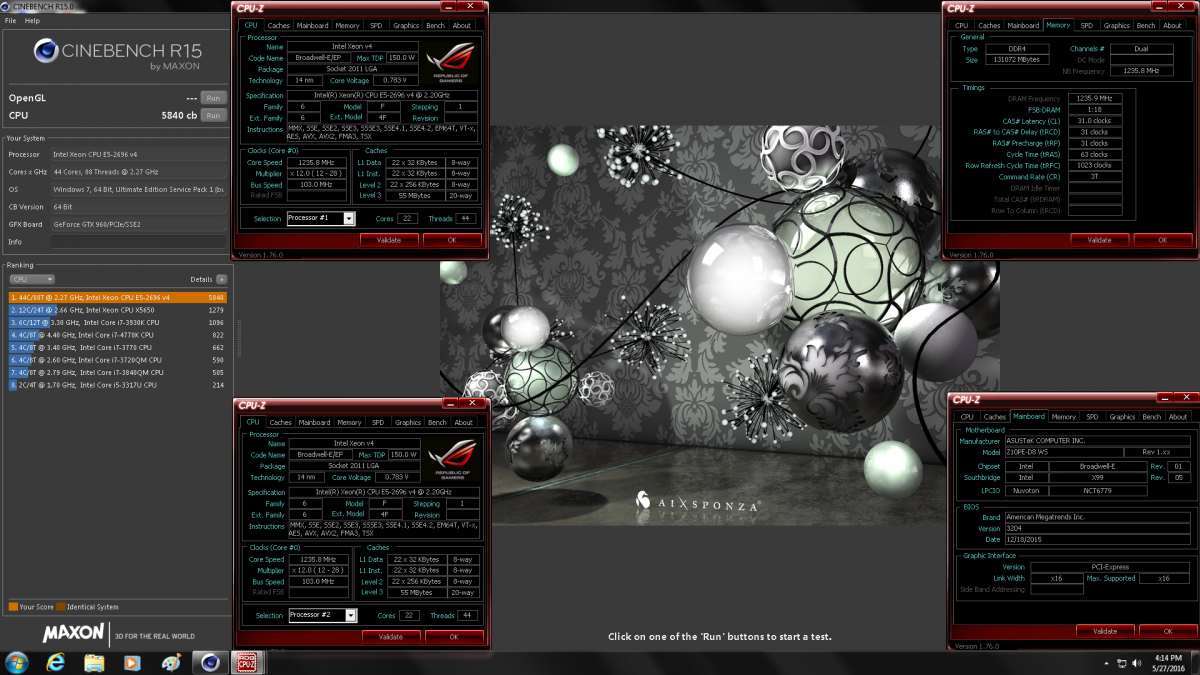This screenshot has width=1200, height=675.
Task: Click Validate in the Memory CPU-Z window
Action: [x=1099, y=240]
